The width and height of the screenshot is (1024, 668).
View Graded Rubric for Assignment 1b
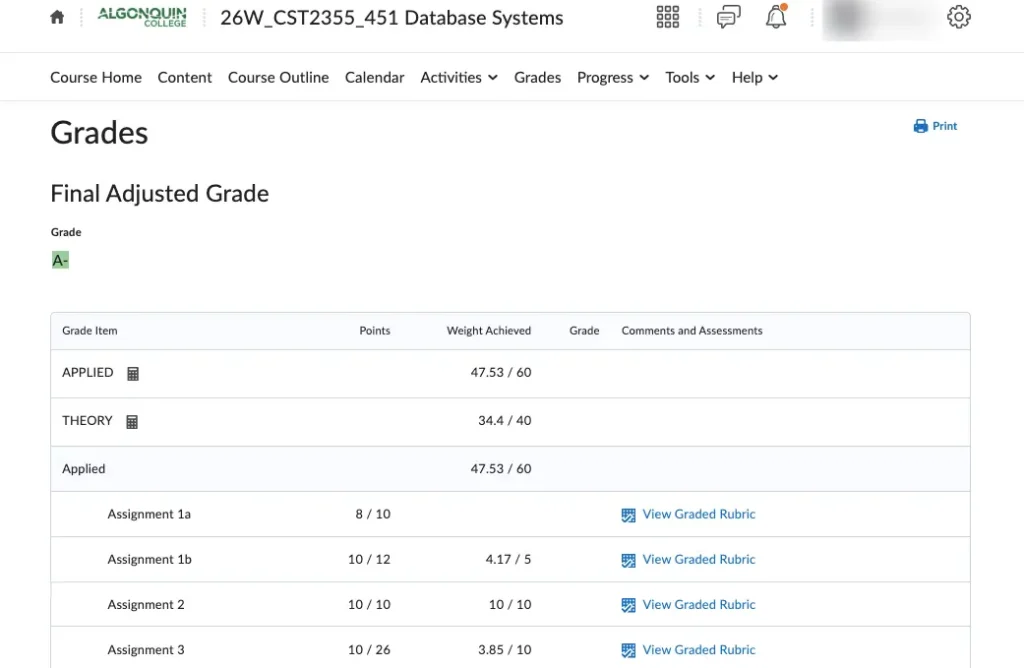(x=699, y=559)
